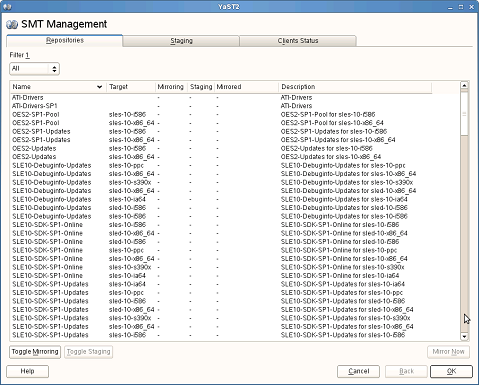Click the Mirror Now button
Viewport: 479px width, 385px height.
[x=448, y=352]
